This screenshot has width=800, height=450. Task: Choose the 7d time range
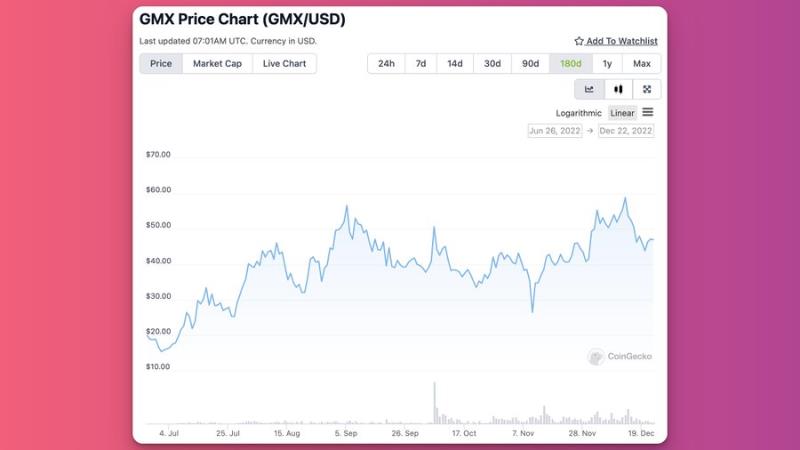click(421, 64)
